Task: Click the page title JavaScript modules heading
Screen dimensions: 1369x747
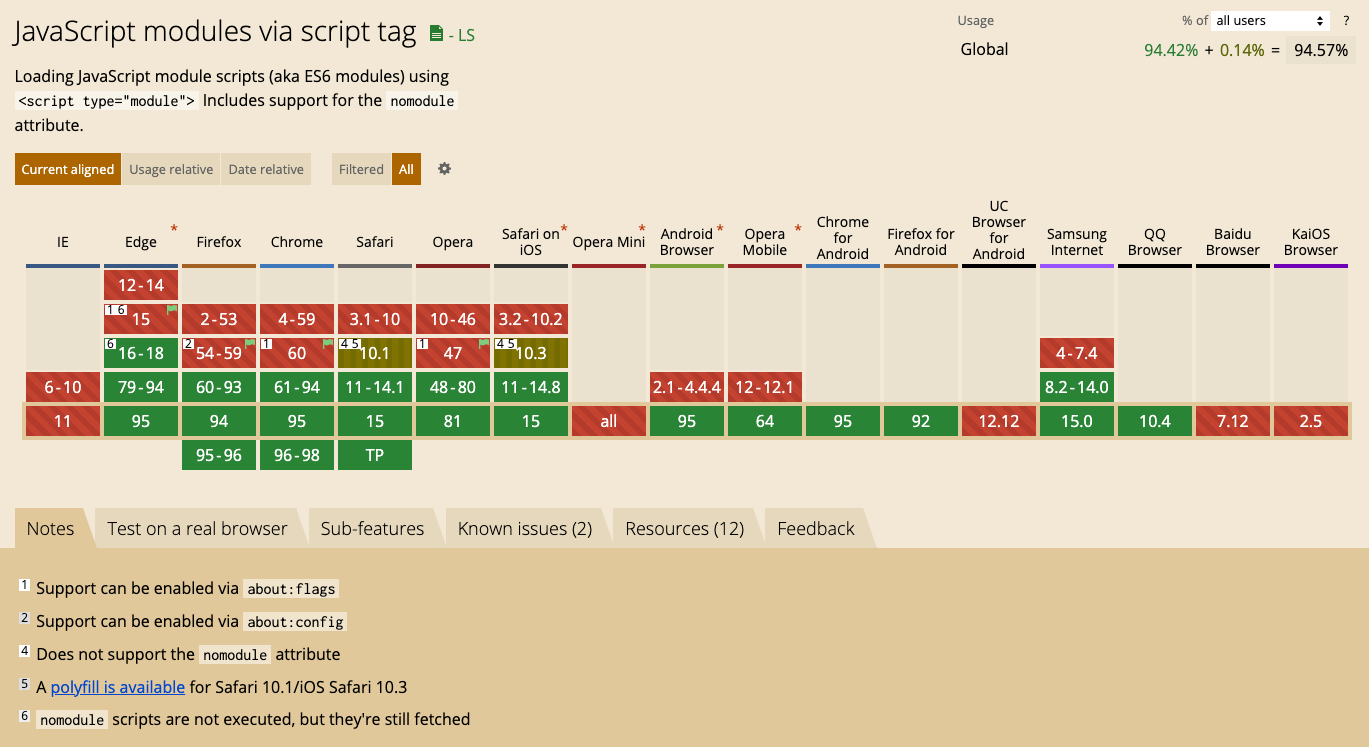Action: click(x=215, y=32)
